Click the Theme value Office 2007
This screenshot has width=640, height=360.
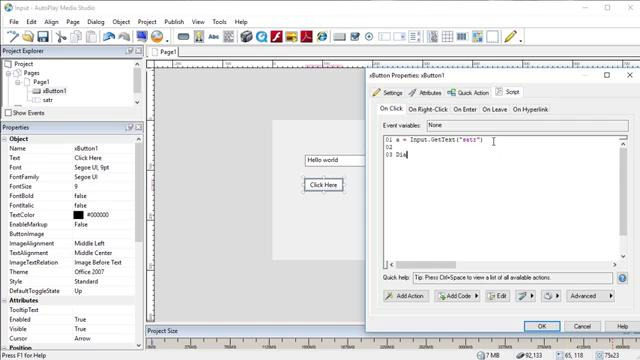[x=89, y=272]
